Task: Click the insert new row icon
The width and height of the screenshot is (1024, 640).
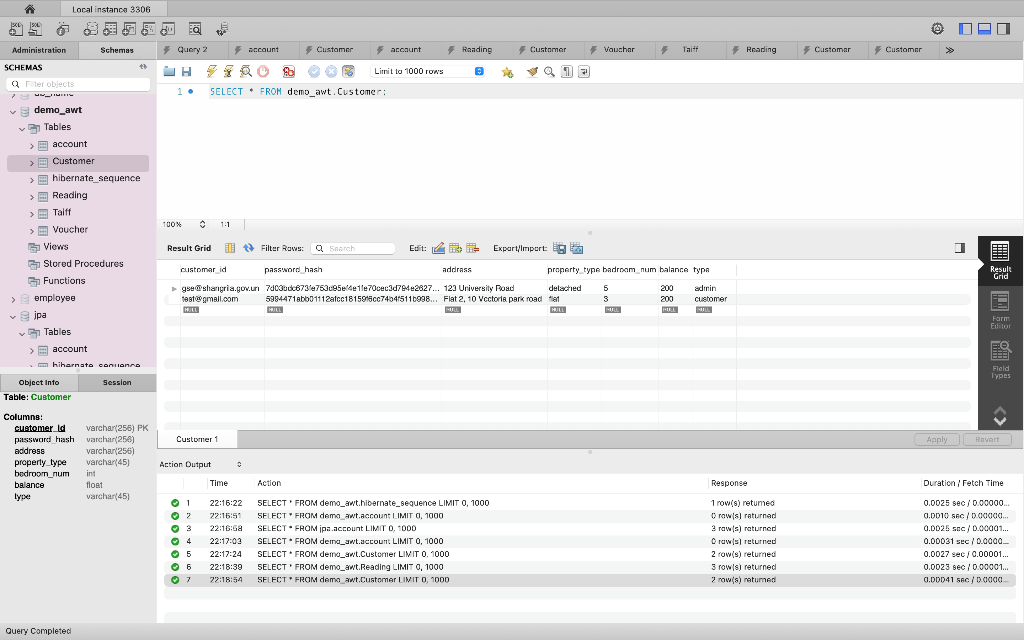Action: 456,248
